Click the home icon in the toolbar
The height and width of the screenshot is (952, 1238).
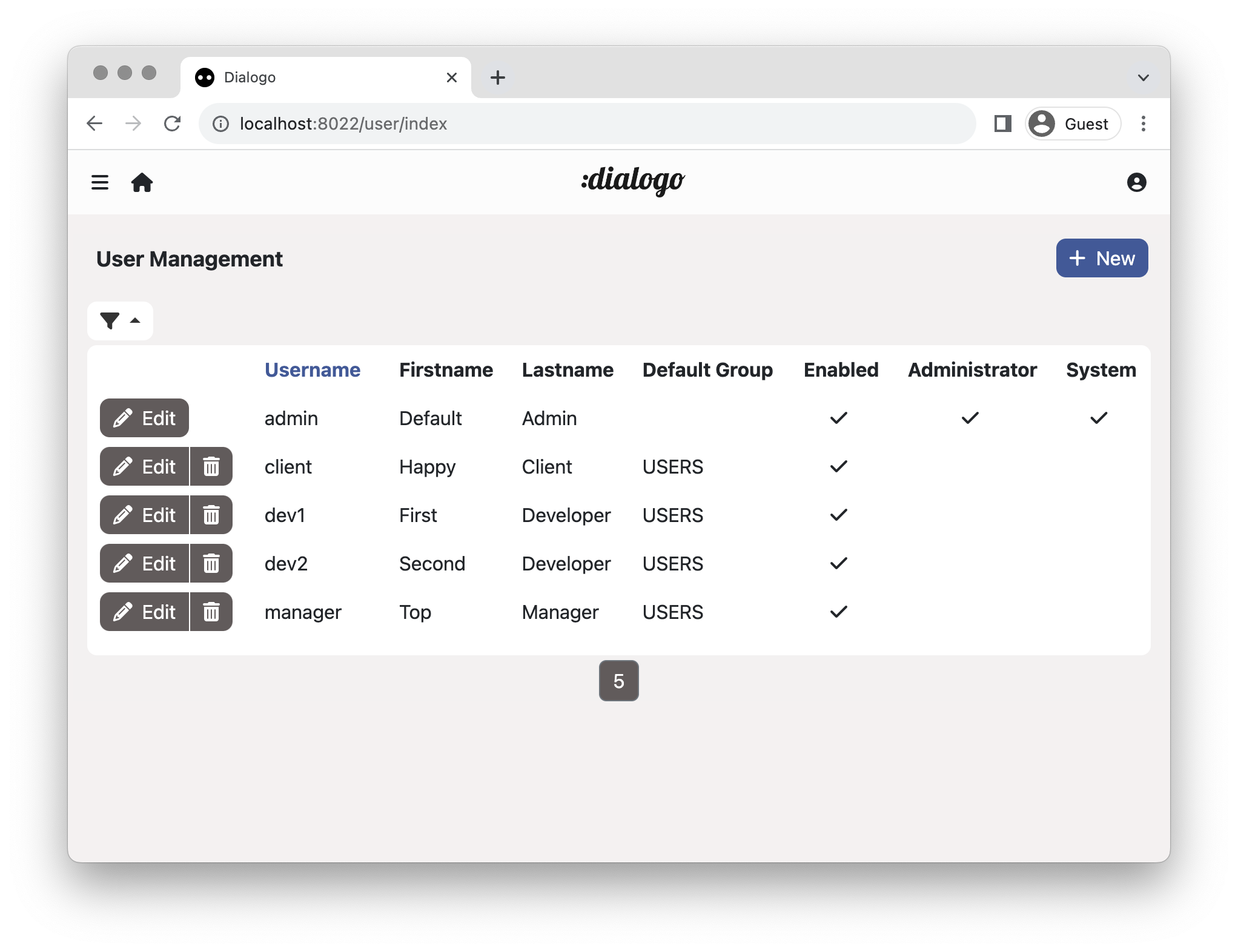click(x=143, y=182)
